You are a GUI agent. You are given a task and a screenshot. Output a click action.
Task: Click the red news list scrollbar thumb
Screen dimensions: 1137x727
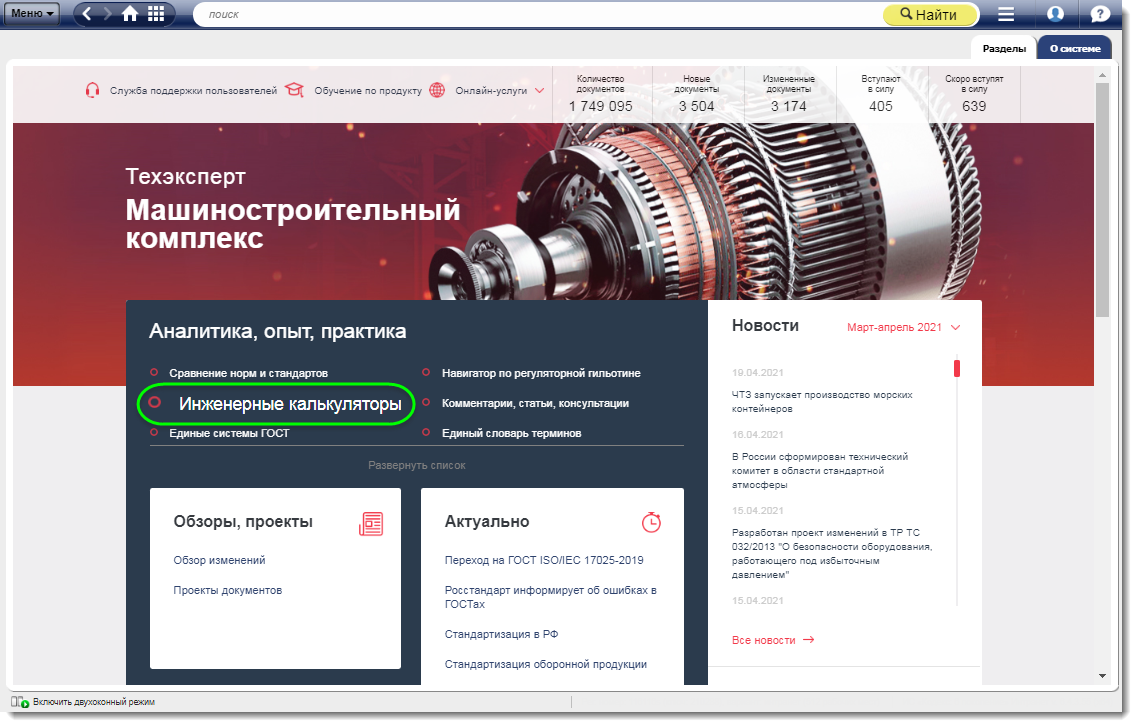click(956, 368)
